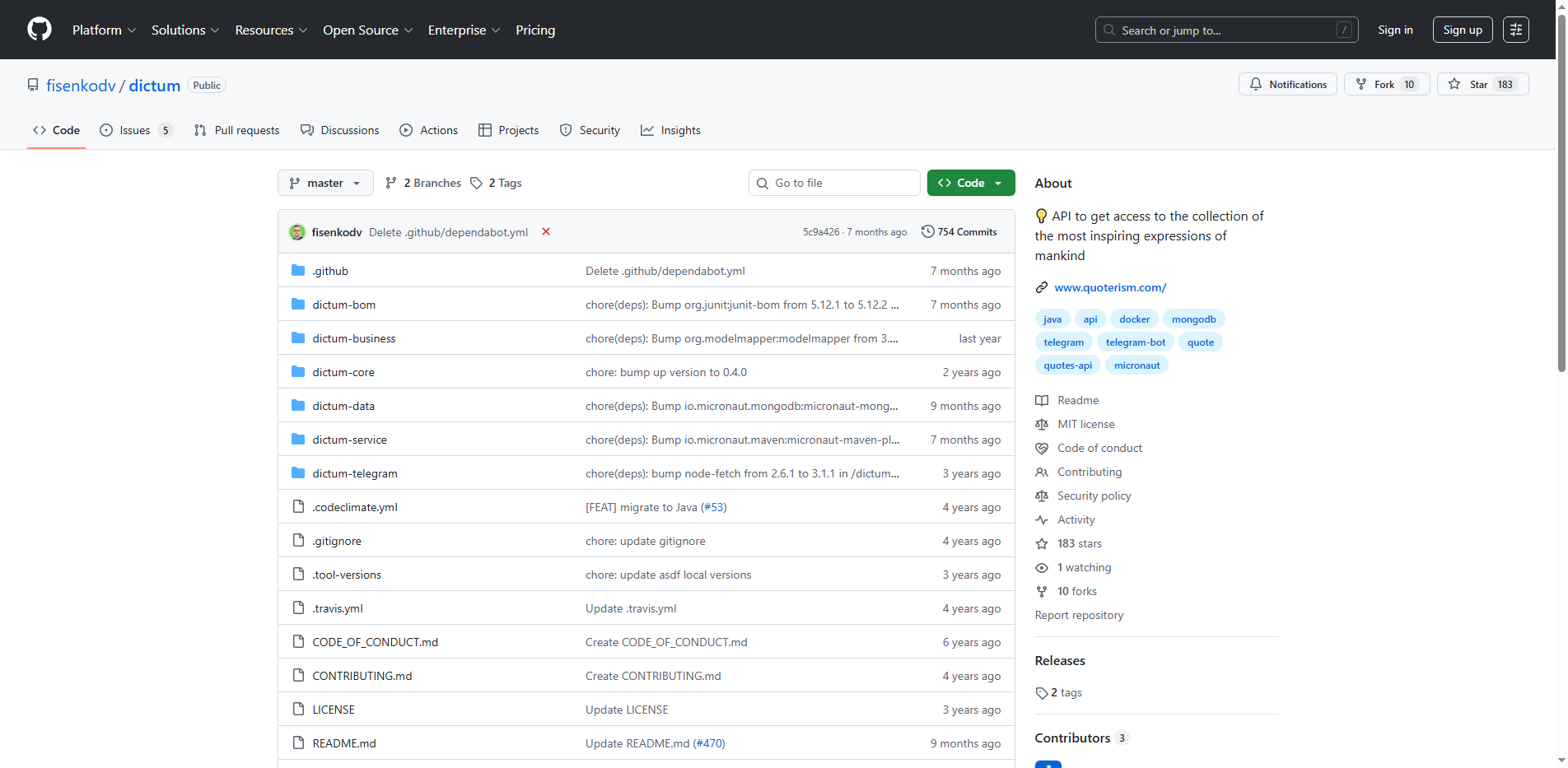
Task: Click the heart icon beside Code of conduct
Action: 1042,448
